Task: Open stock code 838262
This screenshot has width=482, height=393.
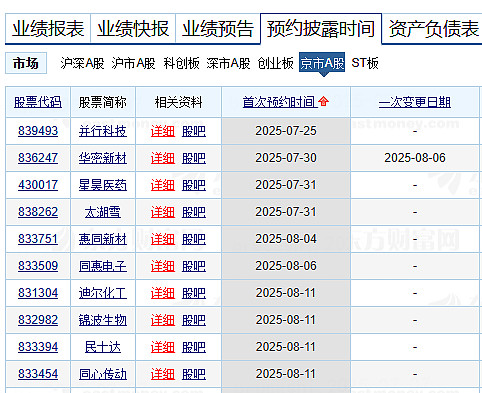Action: pos(38,212)
